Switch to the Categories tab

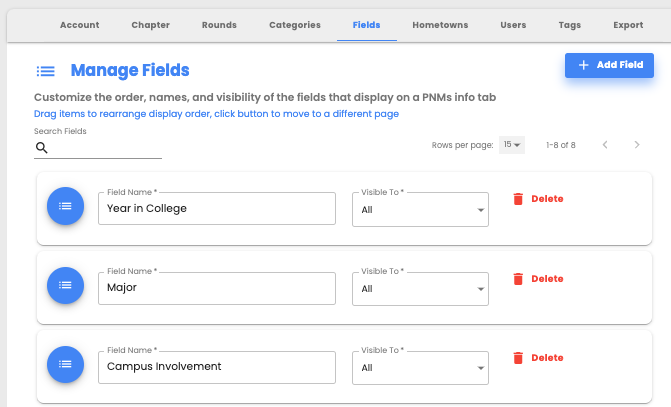click(x=295, y=25)
